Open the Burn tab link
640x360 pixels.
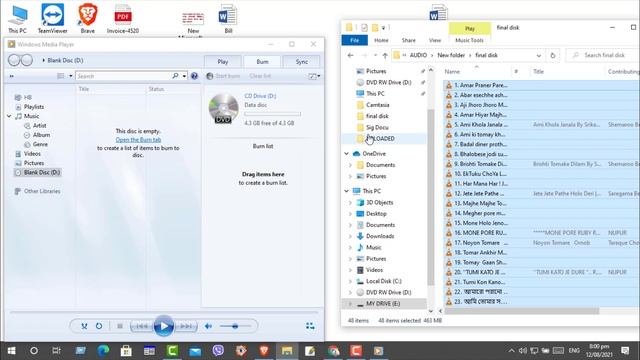coord(138,140)
